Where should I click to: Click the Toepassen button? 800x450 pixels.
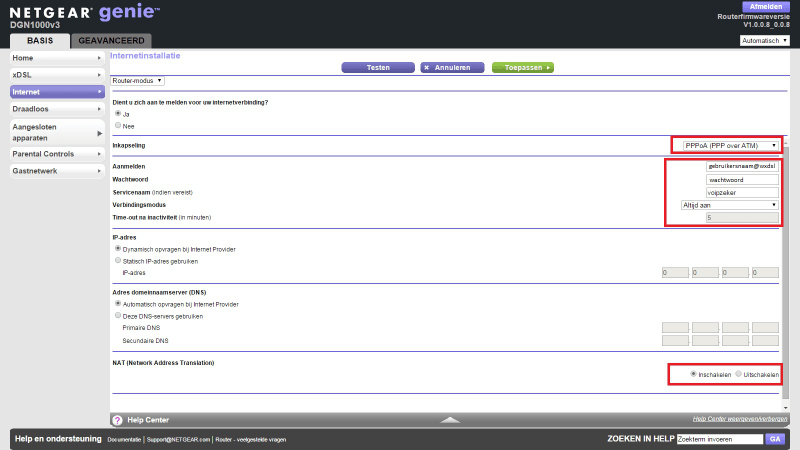pos(523,67)
